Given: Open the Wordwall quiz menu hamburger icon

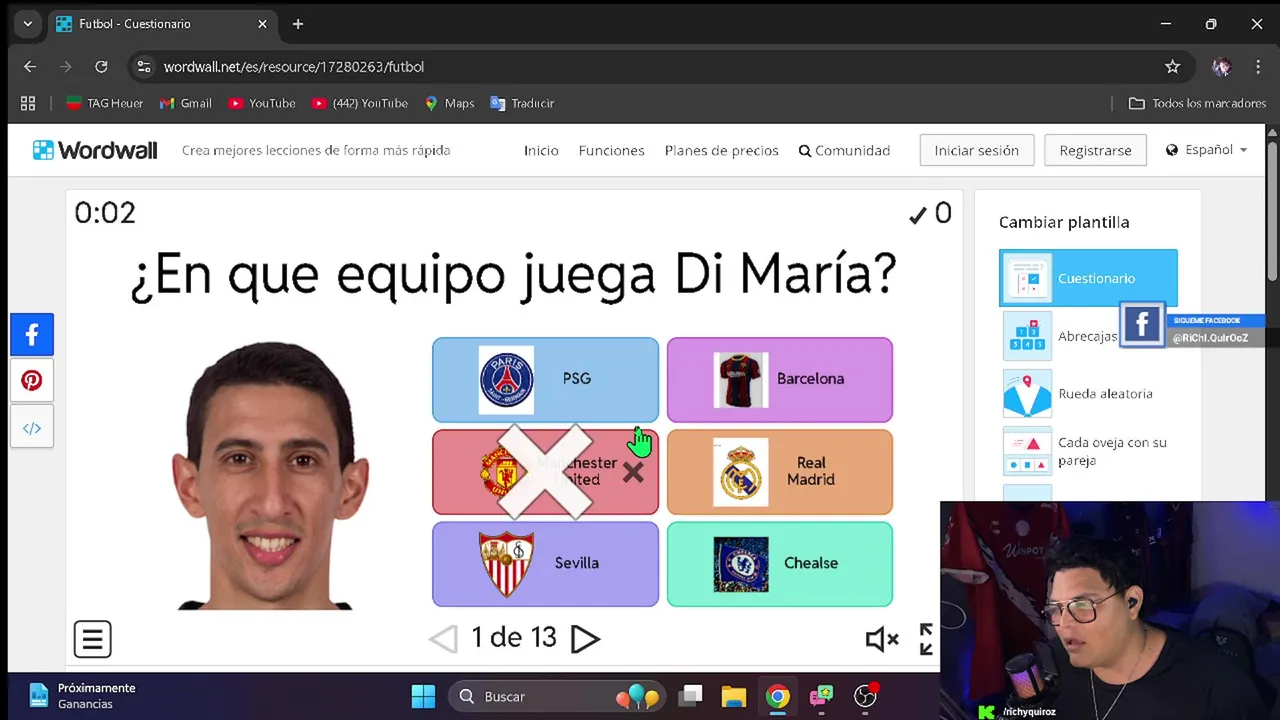Looking at the screenshot, I should coord(92,639).
